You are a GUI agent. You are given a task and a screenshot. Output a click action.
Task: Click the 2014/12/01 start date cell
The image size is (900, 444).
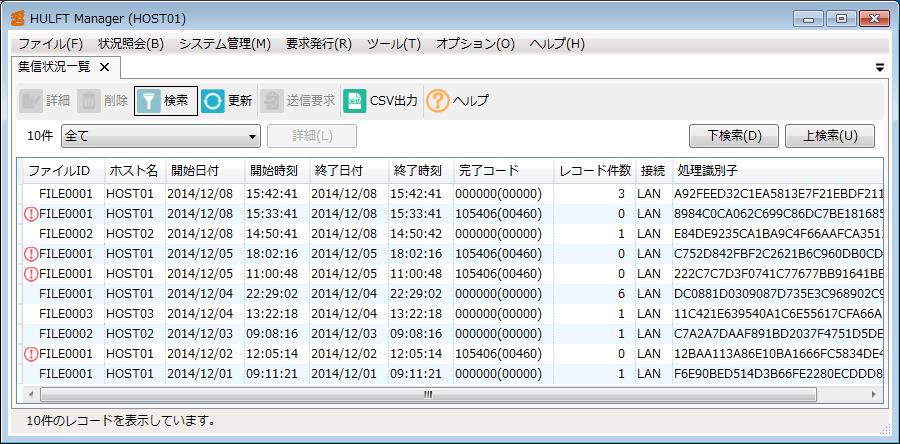point(200,374)
